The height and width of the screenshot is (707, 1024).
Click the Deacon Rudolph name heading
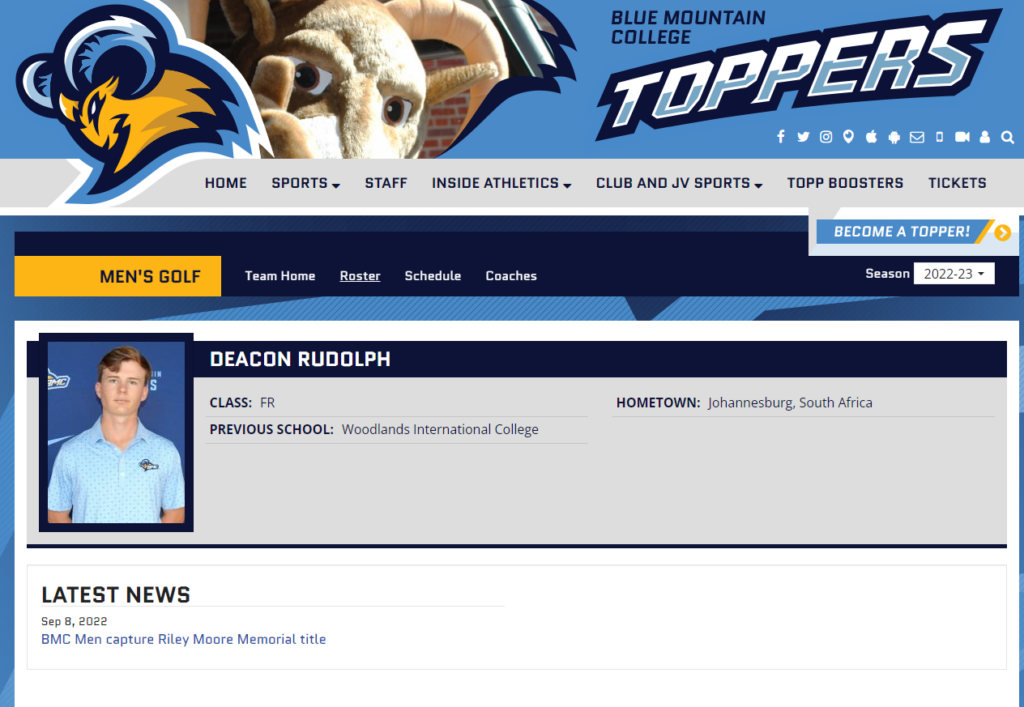tap(300, 358)
